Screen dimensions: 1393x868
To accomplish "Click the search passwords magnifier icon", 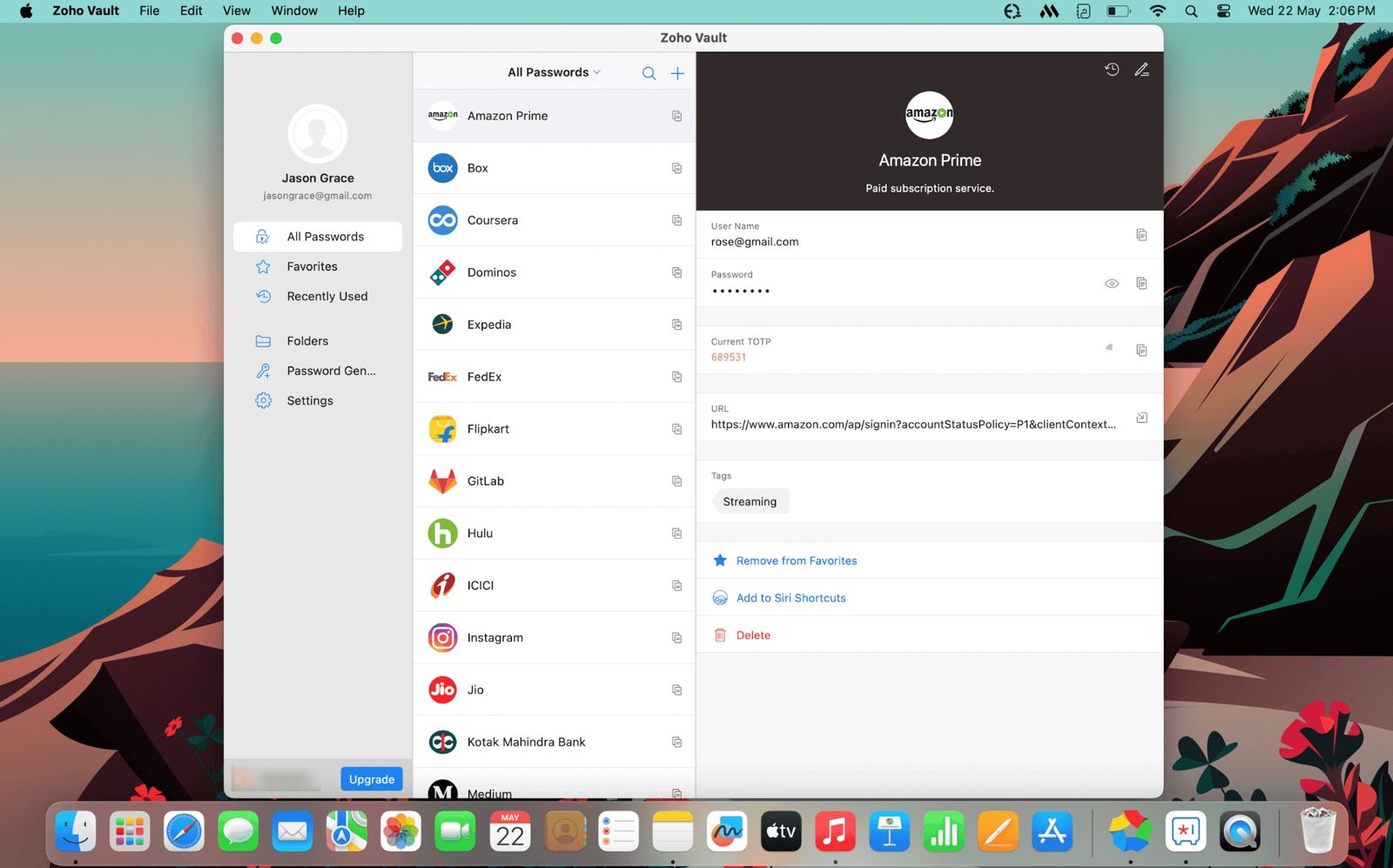I will click(x=649, y=73).
